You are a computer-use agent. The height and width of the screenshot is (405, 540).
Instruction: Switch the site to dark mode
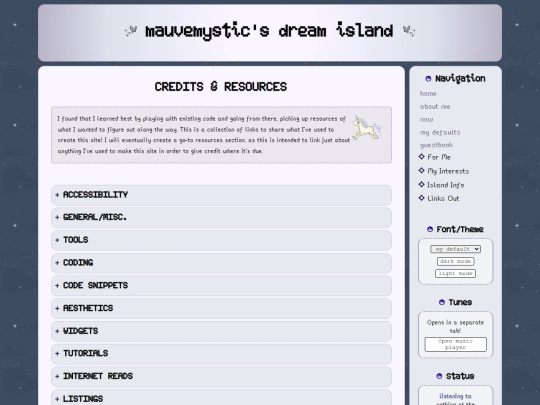455,261
